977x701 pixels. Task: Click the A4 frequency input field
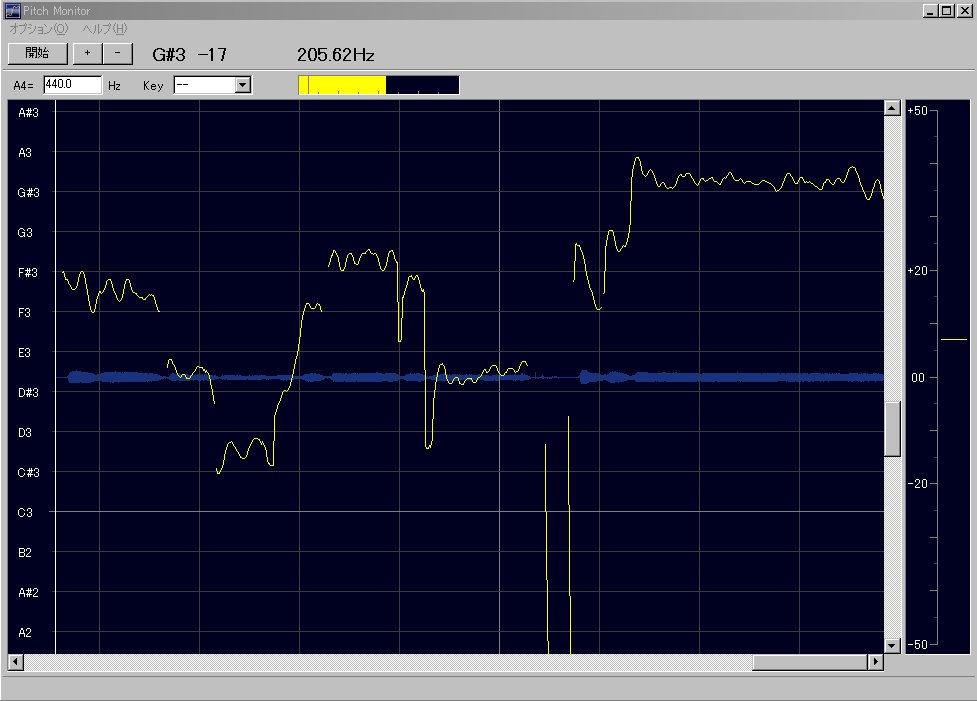[72, 85]
